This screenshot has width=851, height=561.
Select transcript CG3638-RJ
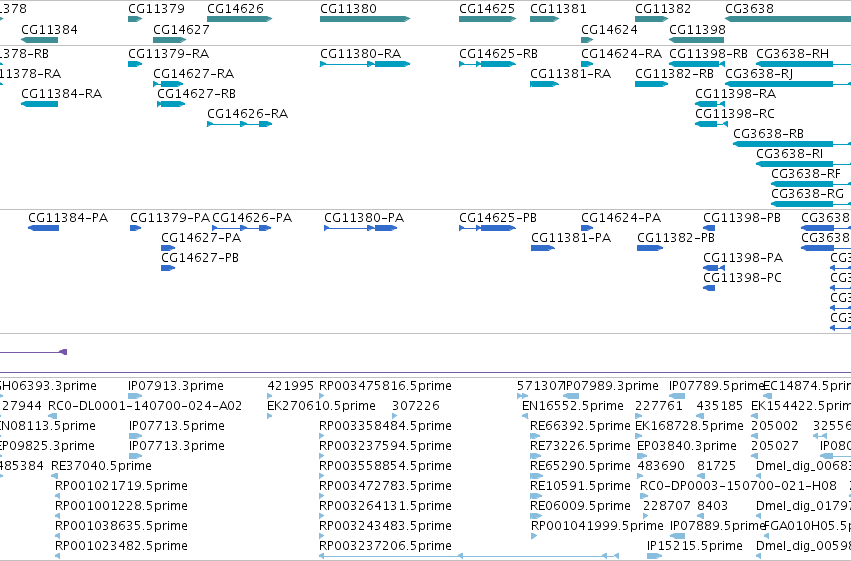click(759, 74)
